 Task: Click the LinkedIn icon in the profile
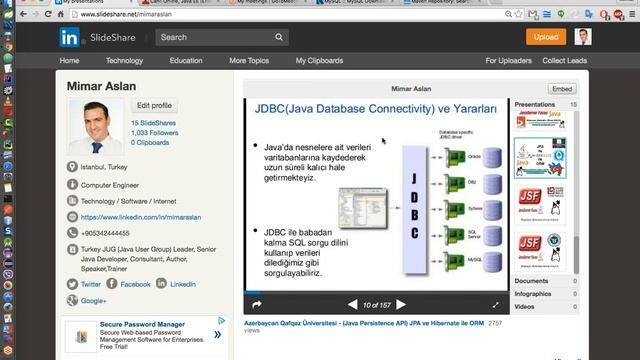coord(161,283)
